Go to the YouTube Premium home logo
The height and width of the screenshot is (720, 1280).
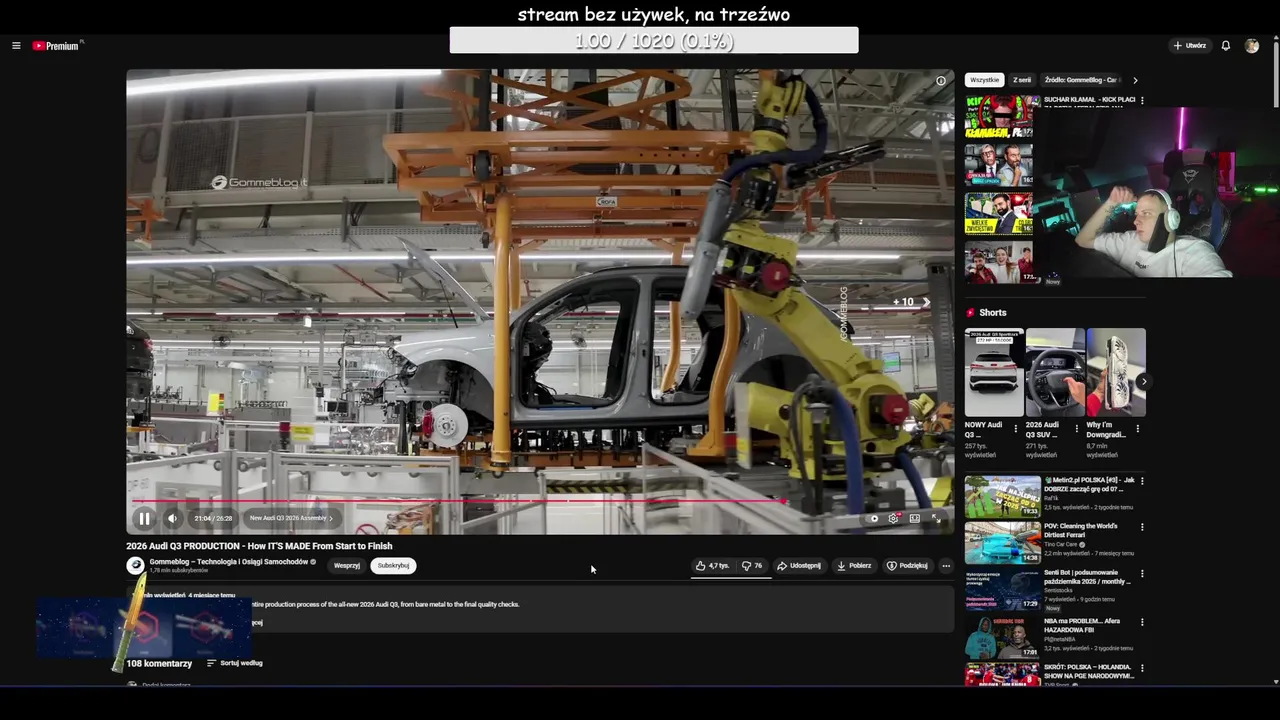pos(56,46)
